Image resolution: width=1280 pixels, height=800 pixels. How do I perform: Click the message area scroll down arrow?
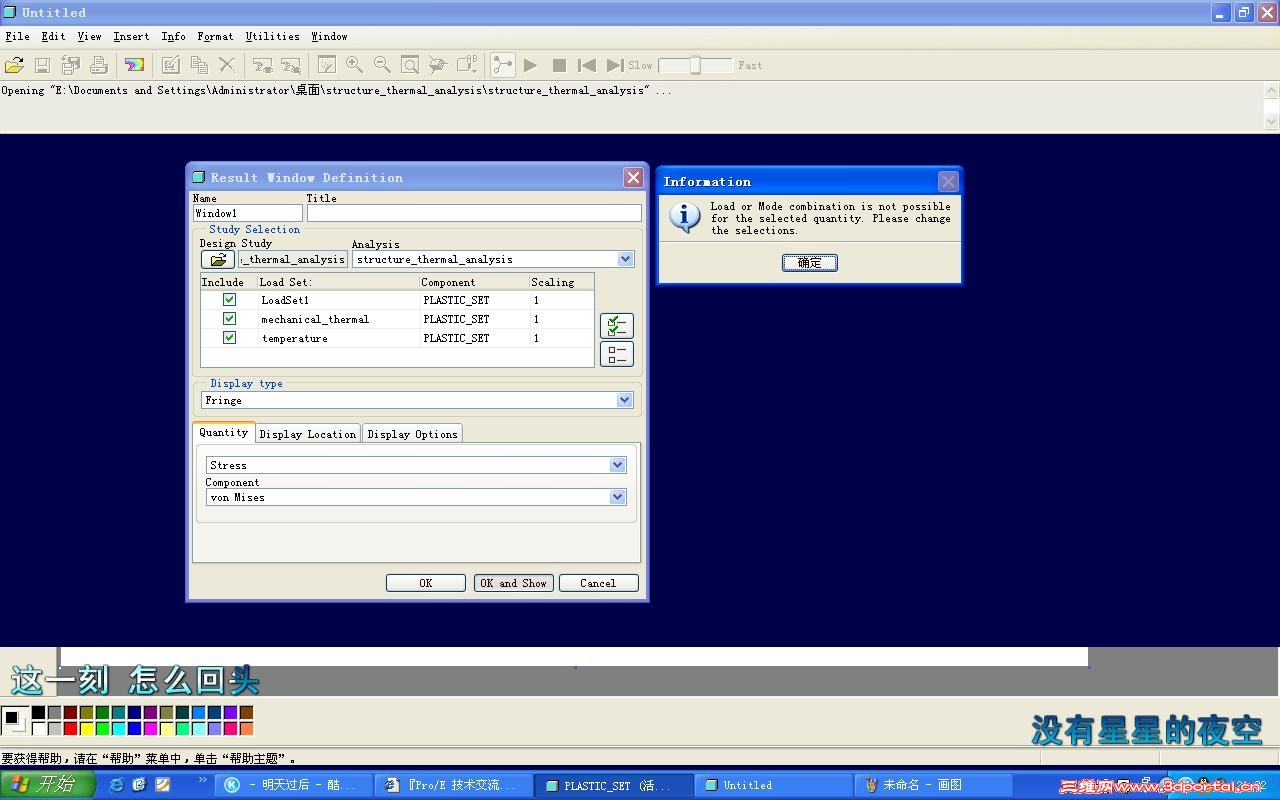click(1271, 121)
